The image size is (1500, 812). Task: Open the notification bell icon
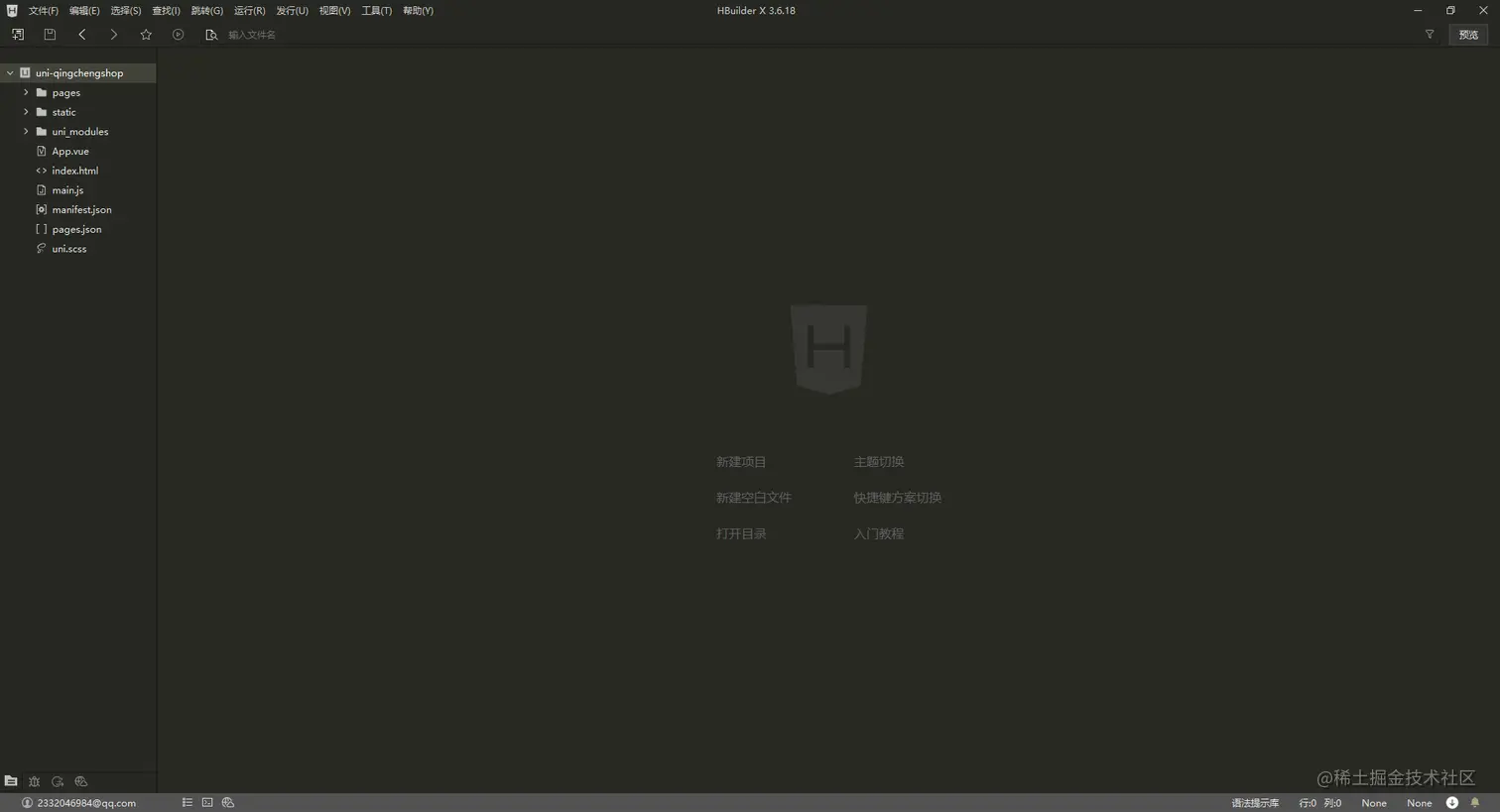[1475, 803]
